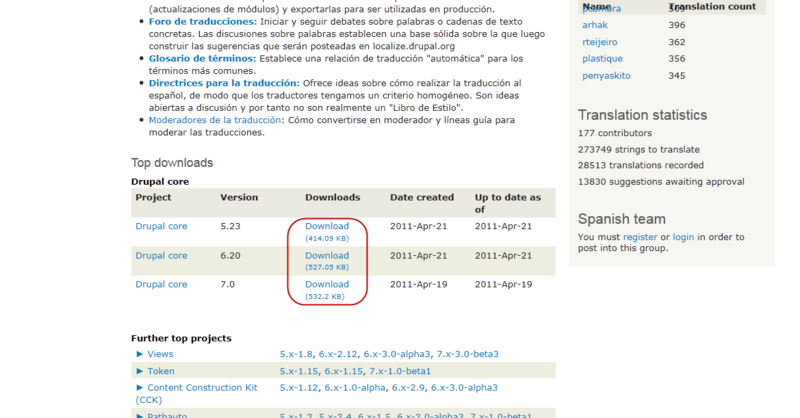Image resolution: width=800 pixels, height=418 pixels.
Task: Click the login link for Spanish team
Action: click(x=683, y=237)
